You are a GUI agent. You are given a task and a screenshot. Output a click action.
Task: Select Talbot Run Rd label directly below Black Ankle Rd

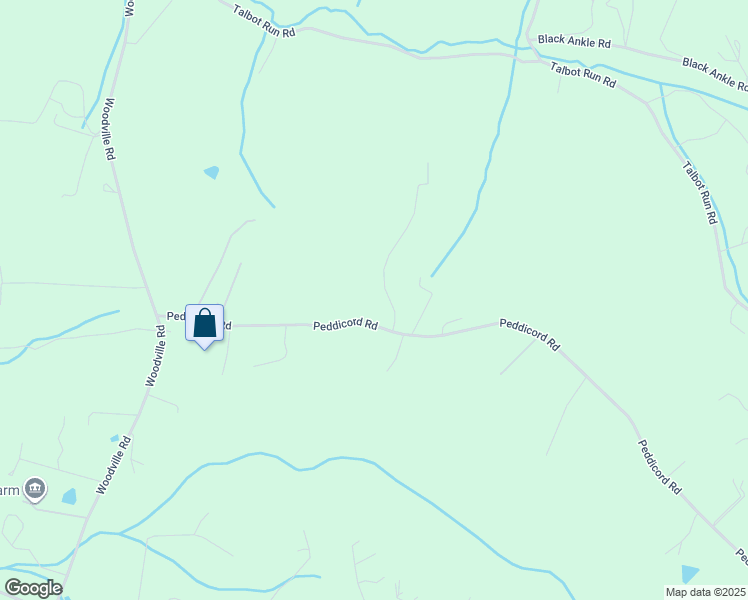(583, 75)
